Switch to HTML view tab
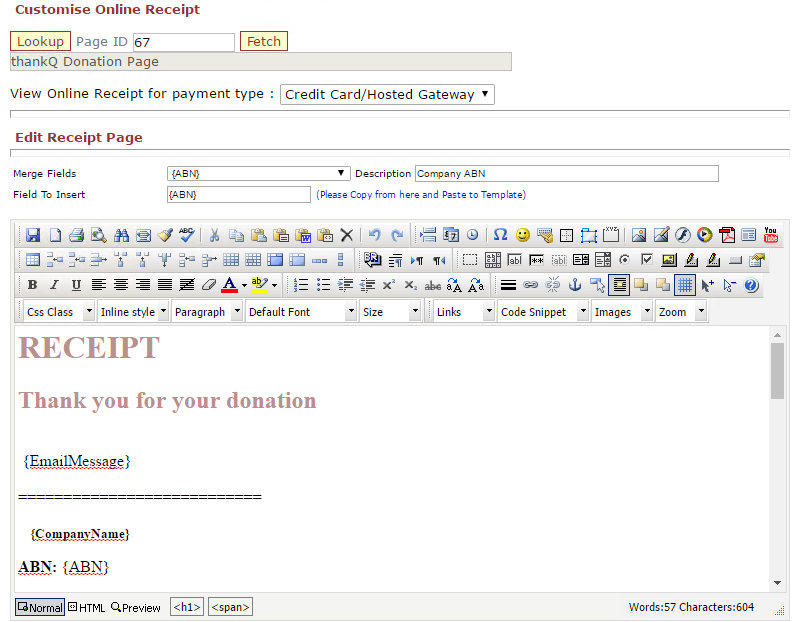This screenshot has height=622, width=792. [x=86, y=607]
